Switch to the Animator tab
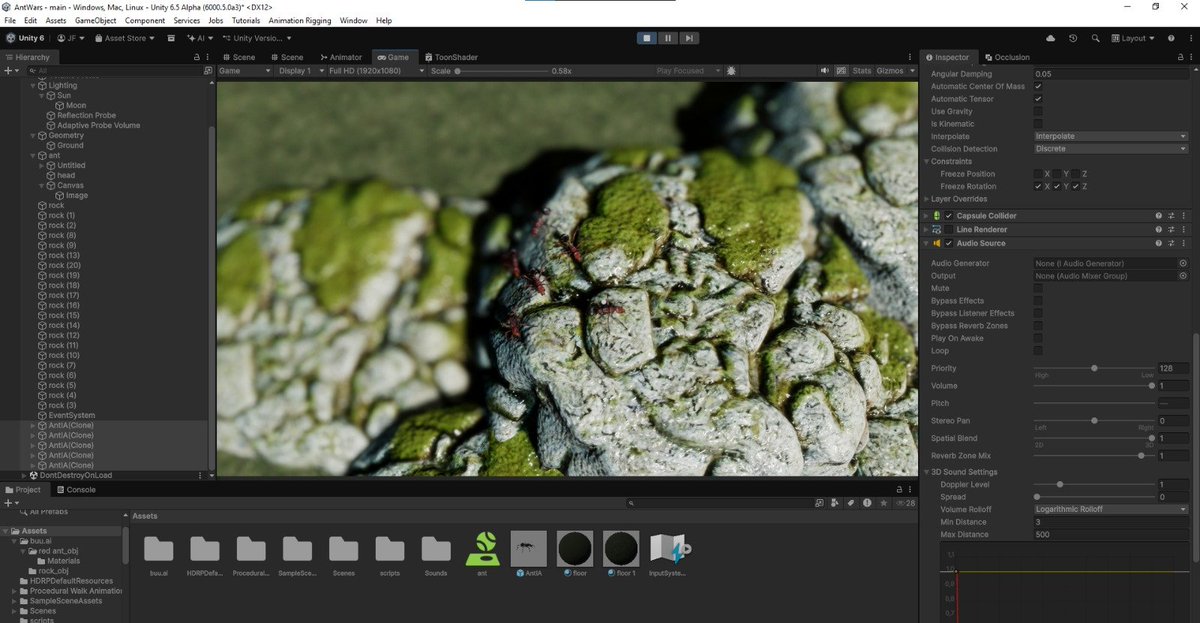Image resolution: width=1200 pixels, height=623 pixels. [340, 57]
